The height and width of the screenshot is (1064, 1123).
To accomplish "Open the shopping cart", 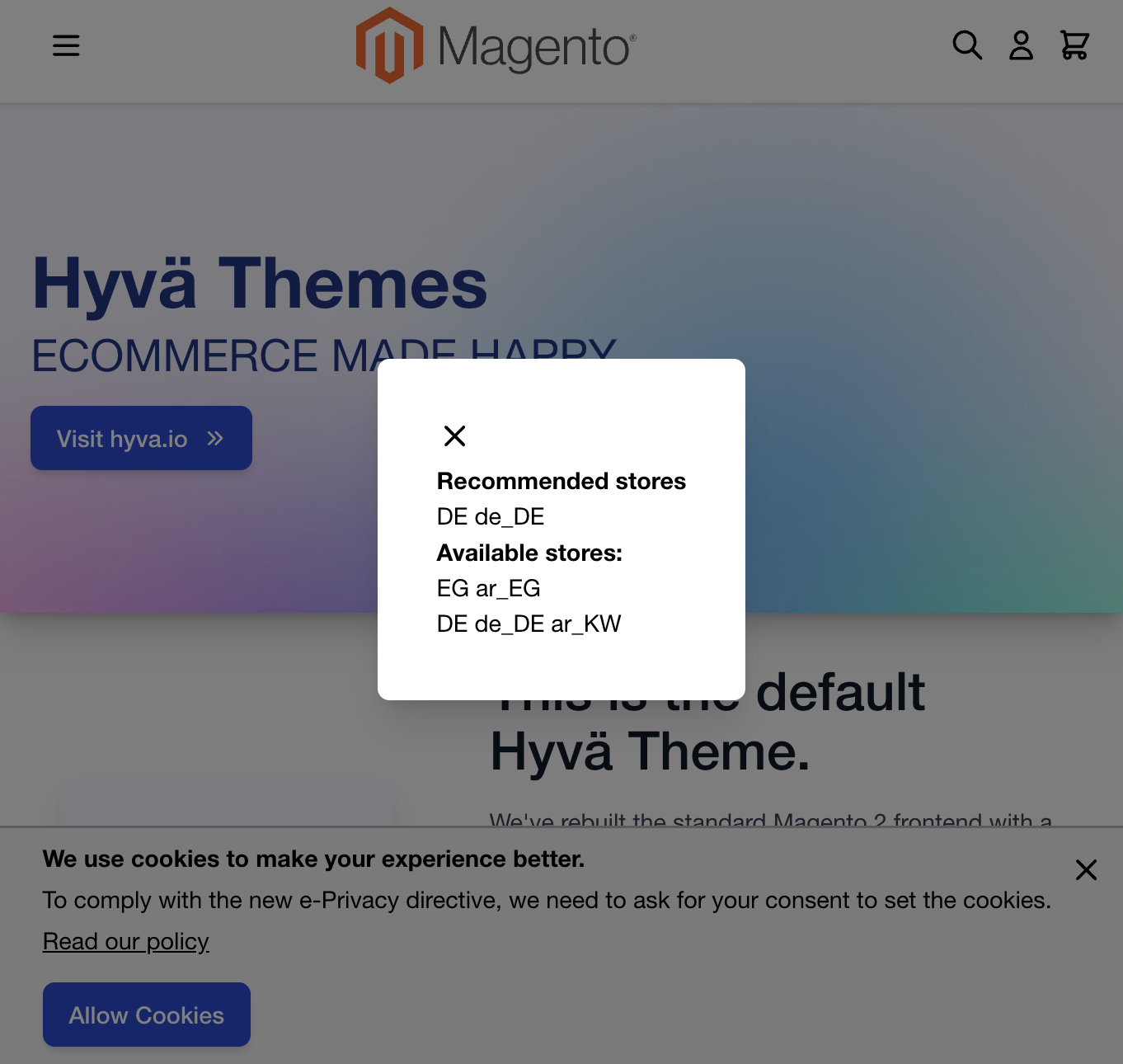I will pos(1074,46).
